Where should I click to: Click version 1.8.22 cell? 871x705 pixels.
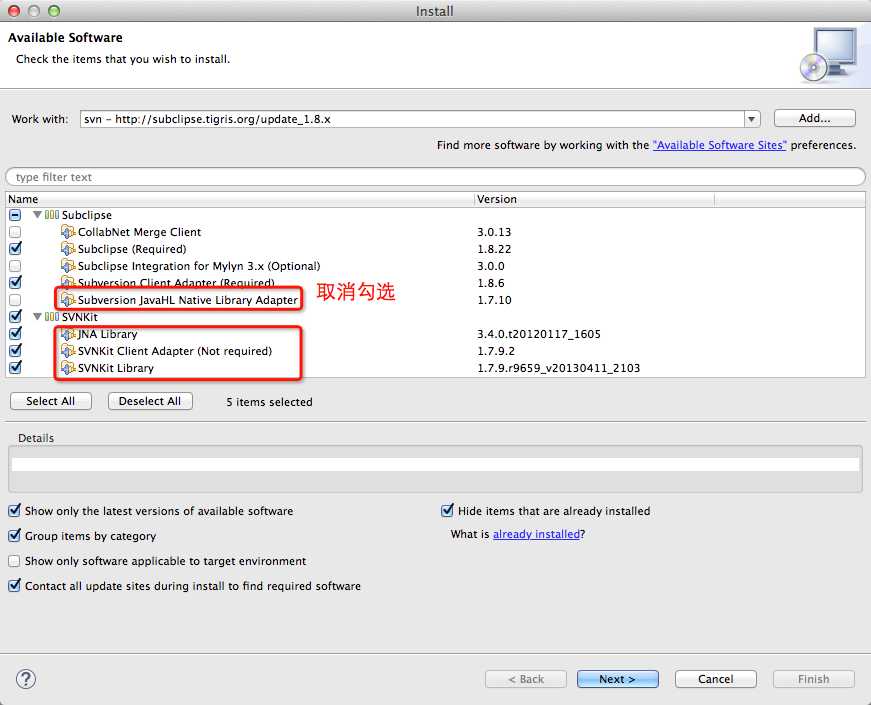494,249
